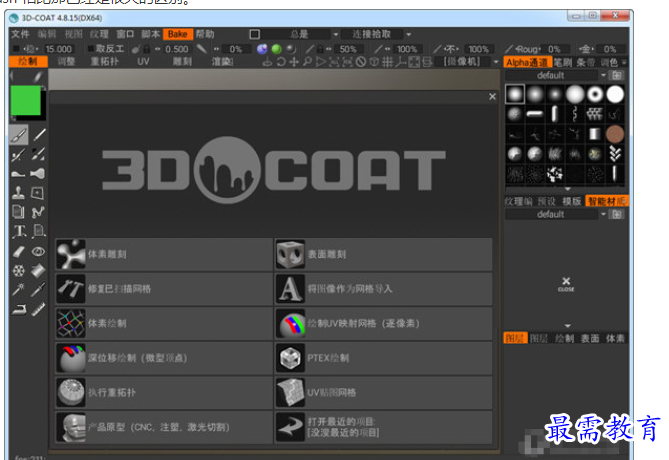Select the Pencil line tool
The height and width of the screenshot is (460, 669).
click(39, 135)
